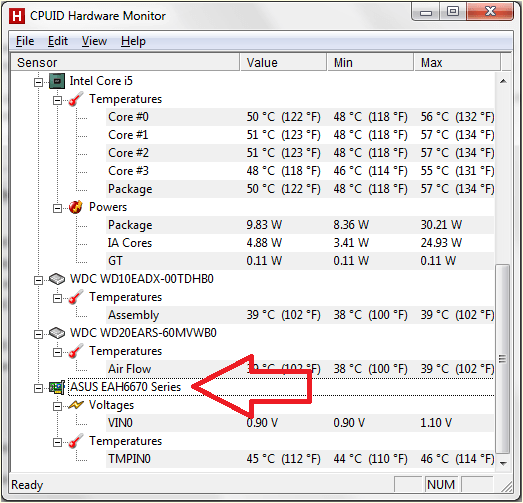Image resolution: width=523 pixels, height=503 pixels.
Task: Click the WD20EARS hard drive icon
Action: [57, 333]
